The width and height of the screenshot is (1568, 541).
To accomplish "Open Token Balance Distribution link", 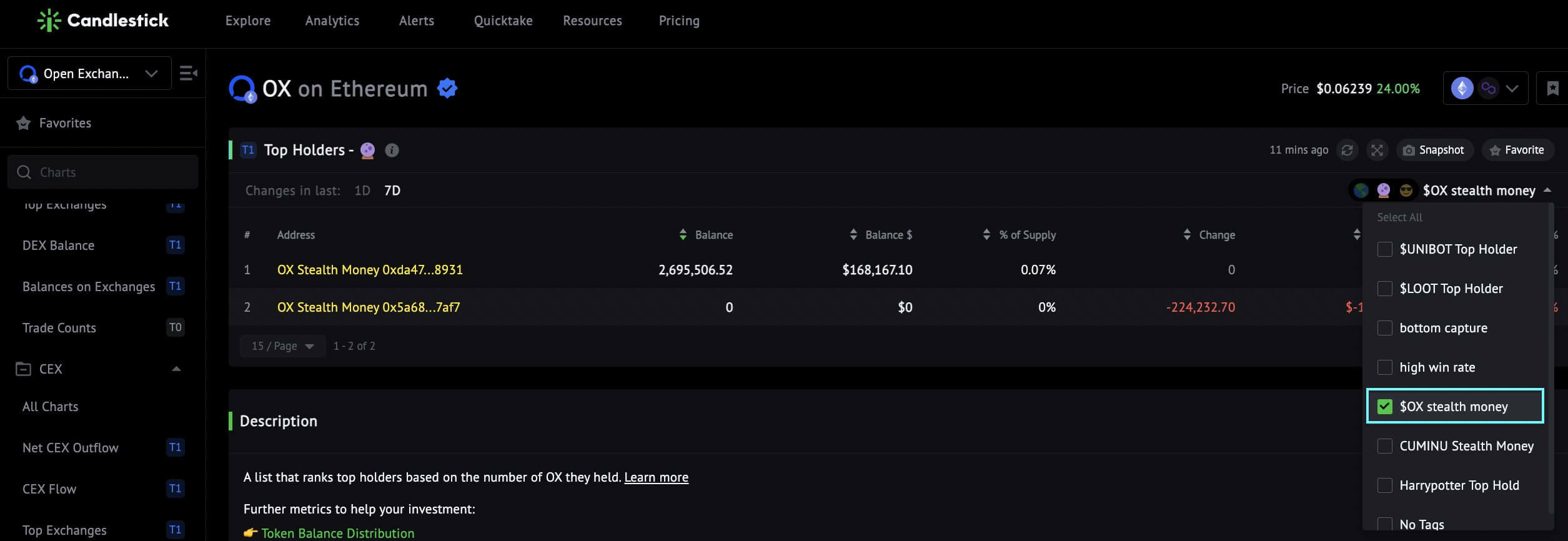I will pyautogui.click(x=337, y=533).
